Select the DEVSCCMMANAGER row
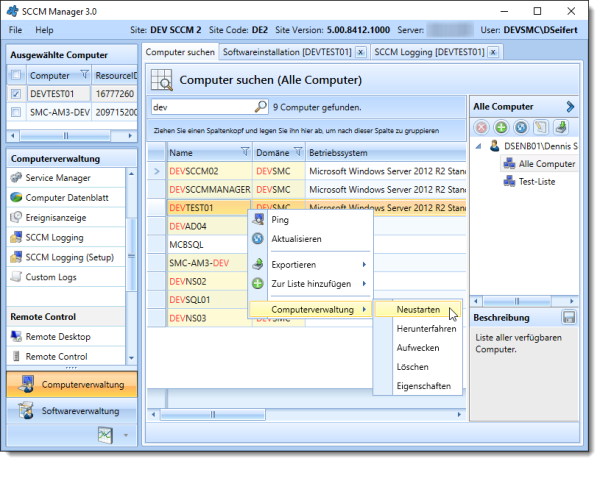This screenshot has height=481, width=600. coord(307,189)
